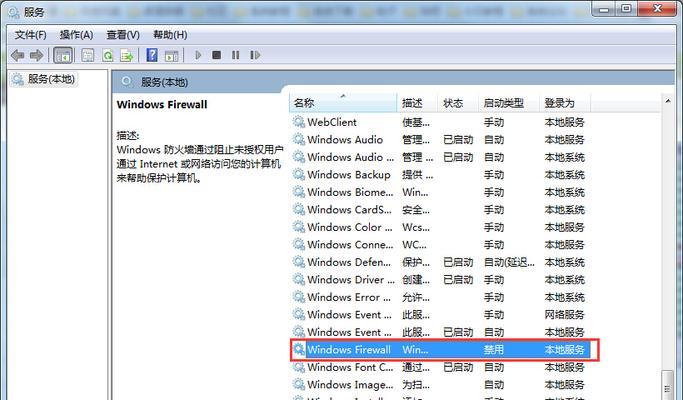Click the 服务 window title bar icon
This screenshot has height=400, width=683.
tap(14, 12)
